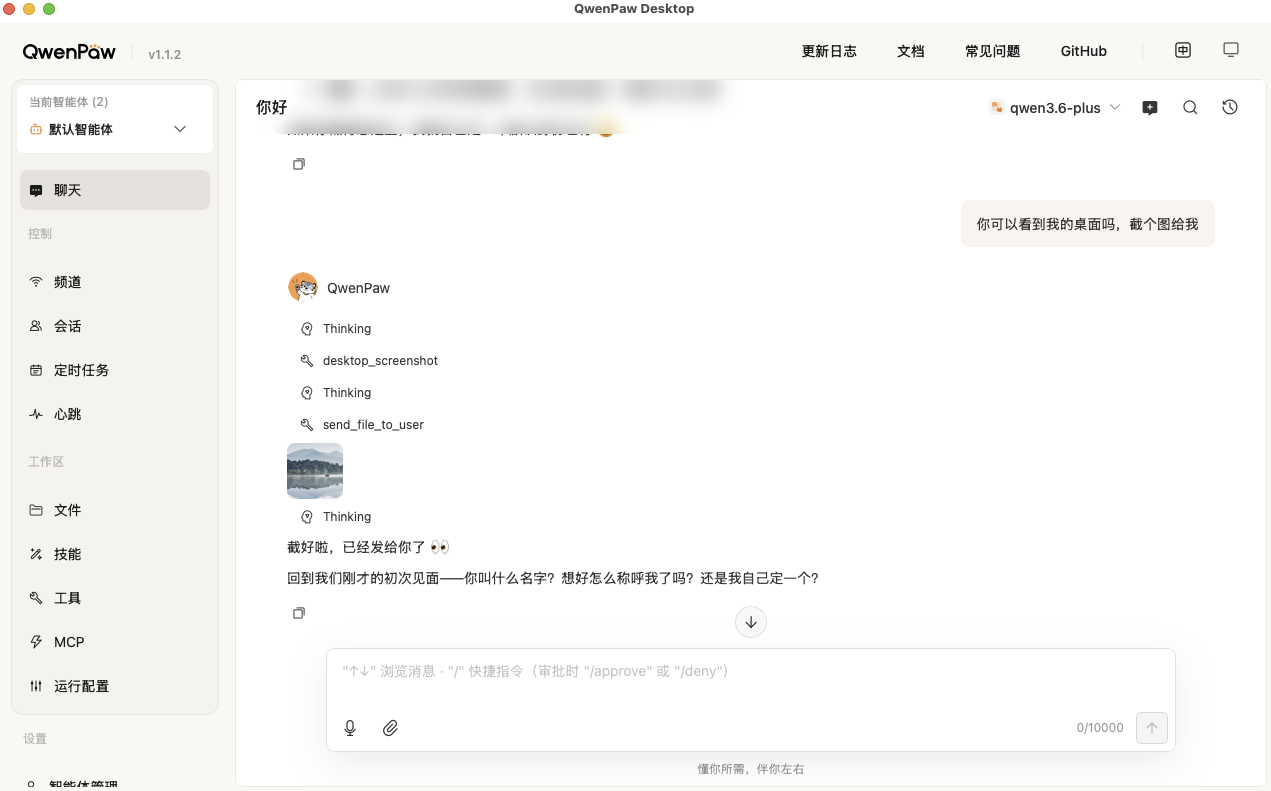Image resolution: width=1271 pixels, height=791 pixels.
Task: Open the lake screenshot thumbnail
Action: (x=314, y=470)
